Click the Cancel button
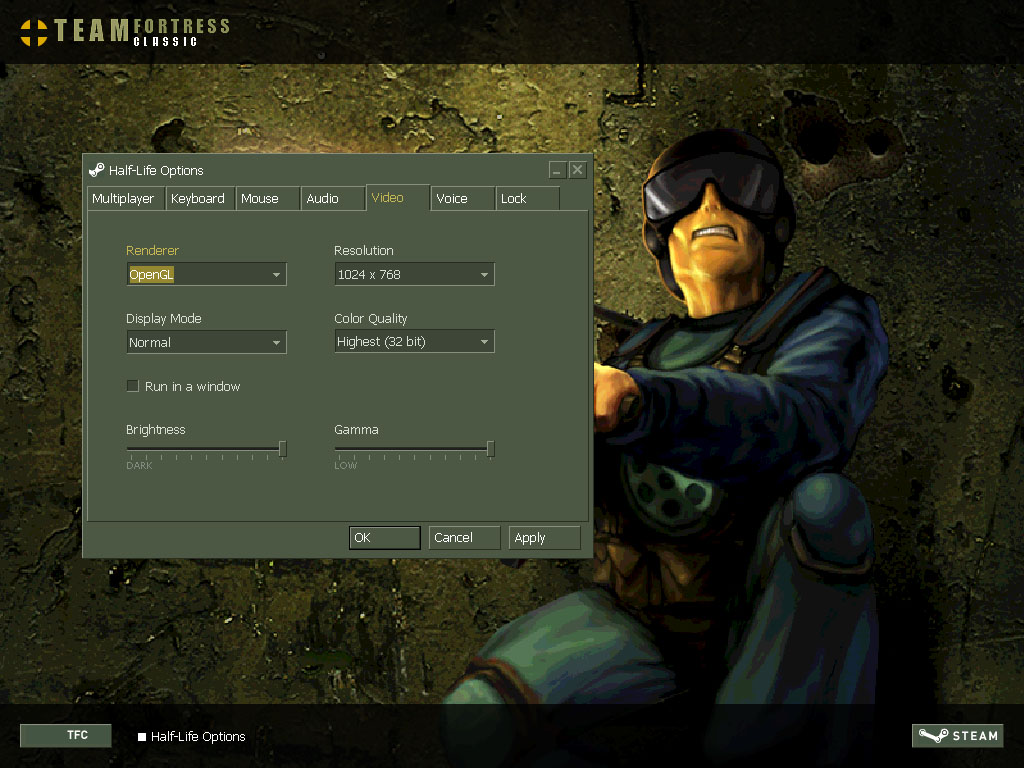 click(464, 537)
